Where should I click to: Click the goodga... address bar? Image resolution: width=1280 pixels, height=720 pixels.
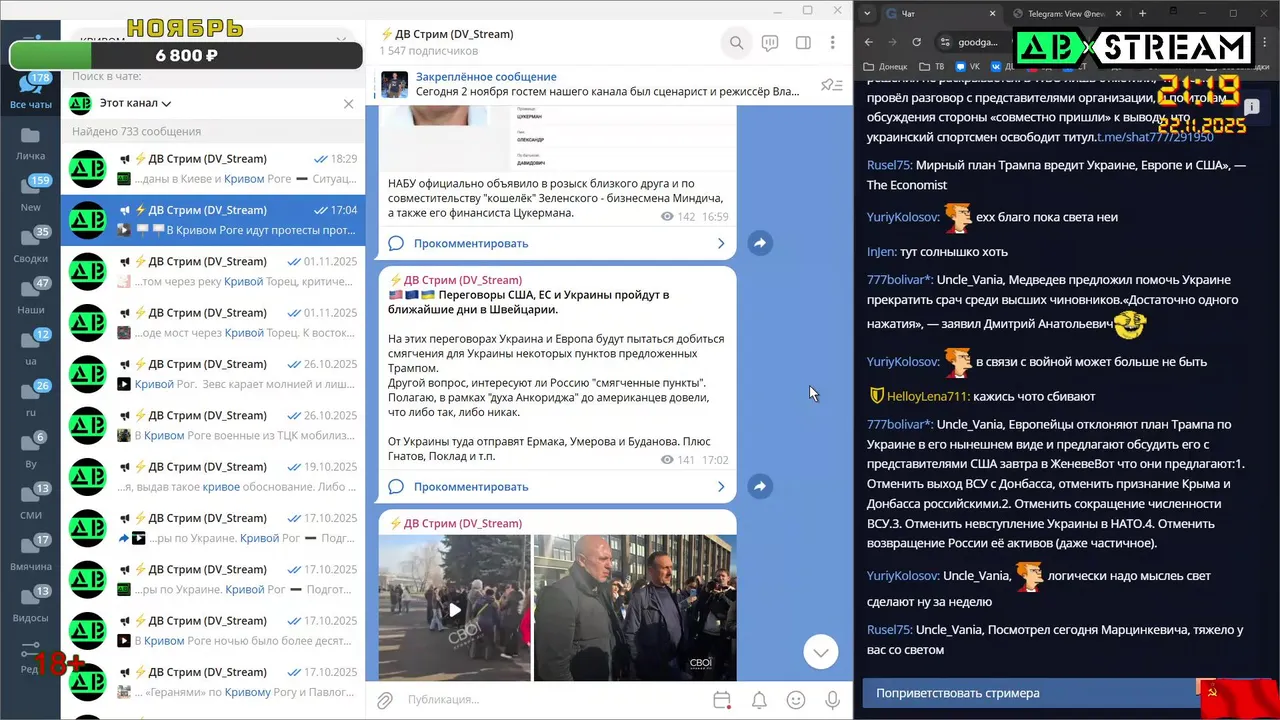tap(978, 42)
